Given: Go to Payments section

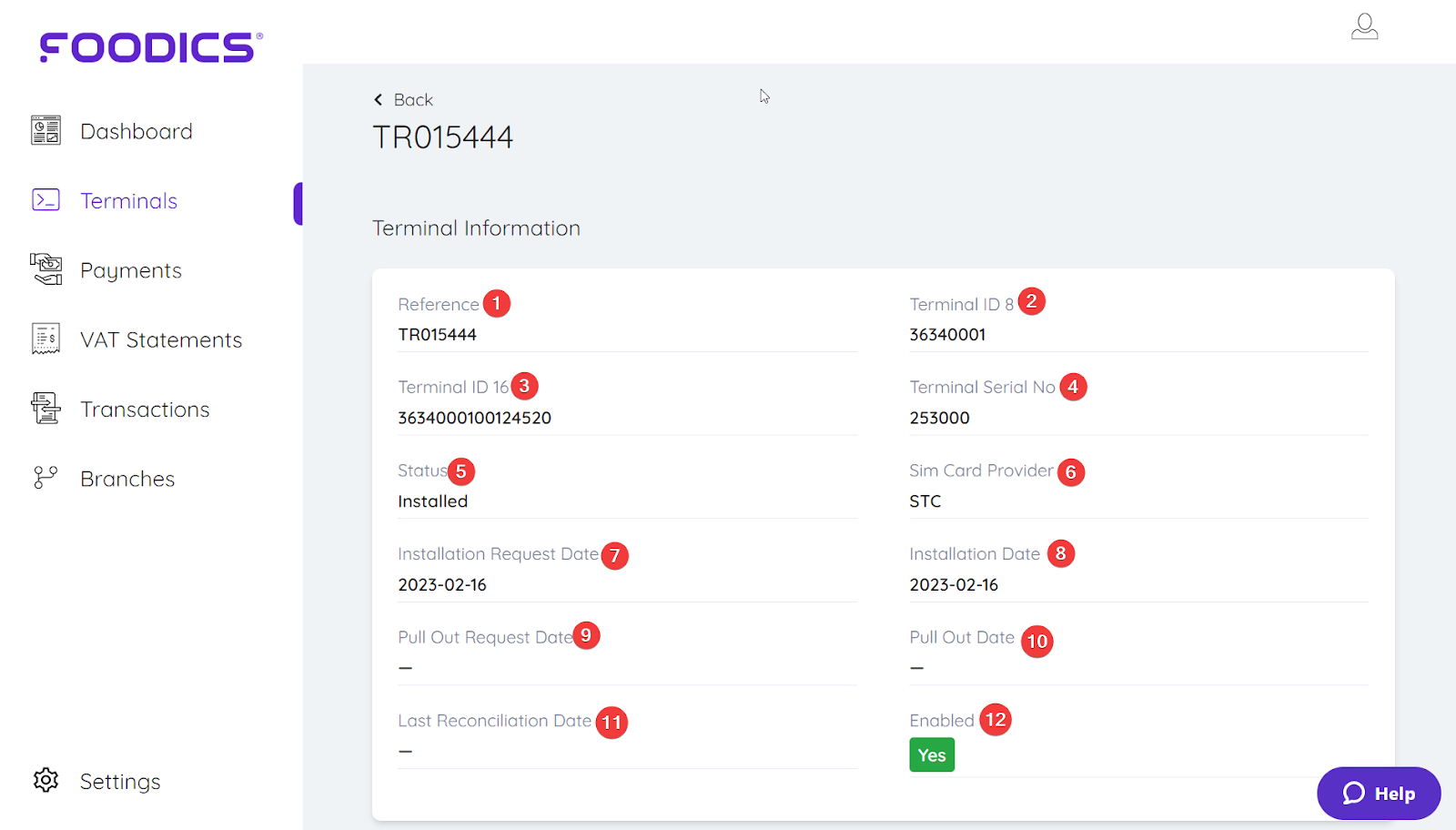Looking at the screenshot, I should point(131,270).
